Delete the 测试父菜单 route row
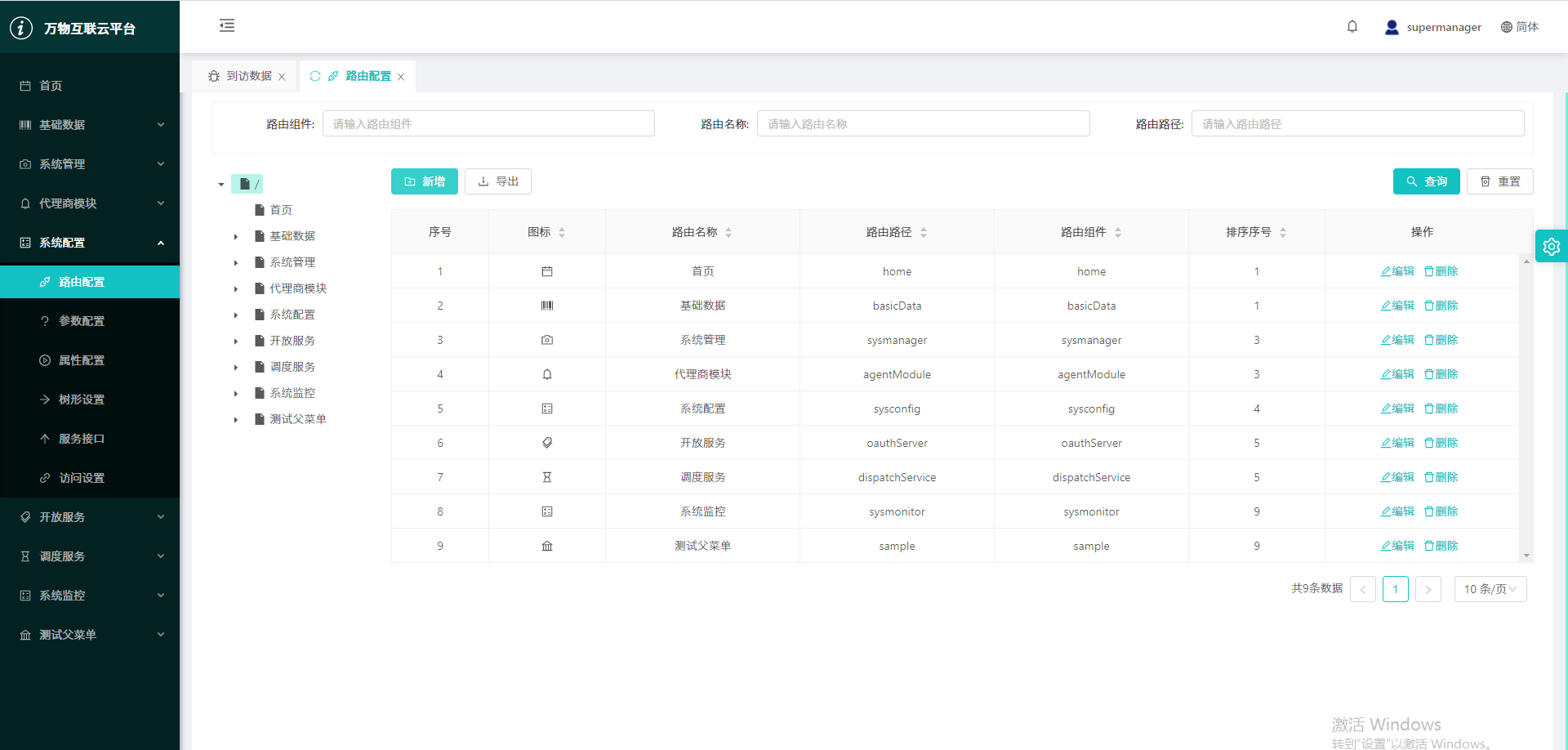 [1441, 546]
